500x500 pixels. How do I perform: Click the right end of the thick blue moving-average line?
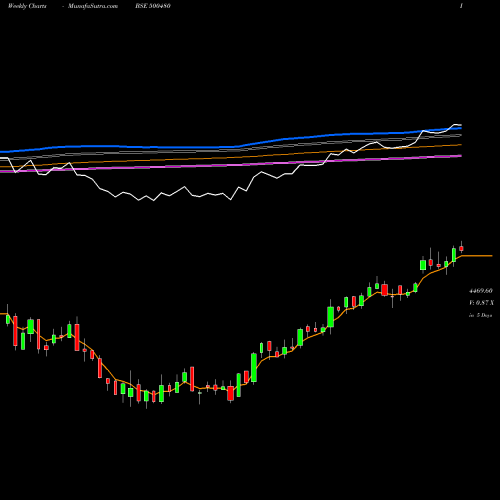[x=460, y=128]
